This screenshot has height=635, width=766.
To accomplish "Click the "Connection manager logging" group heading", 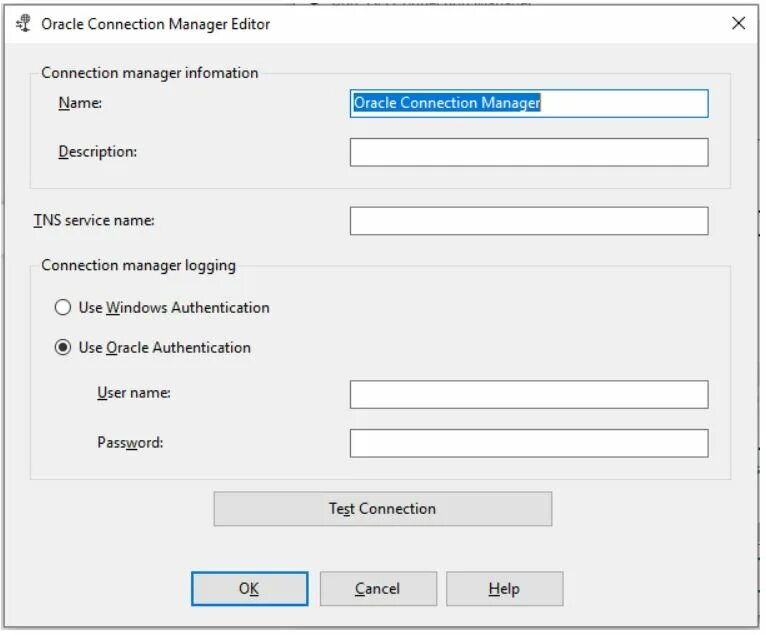I will 138,266.
